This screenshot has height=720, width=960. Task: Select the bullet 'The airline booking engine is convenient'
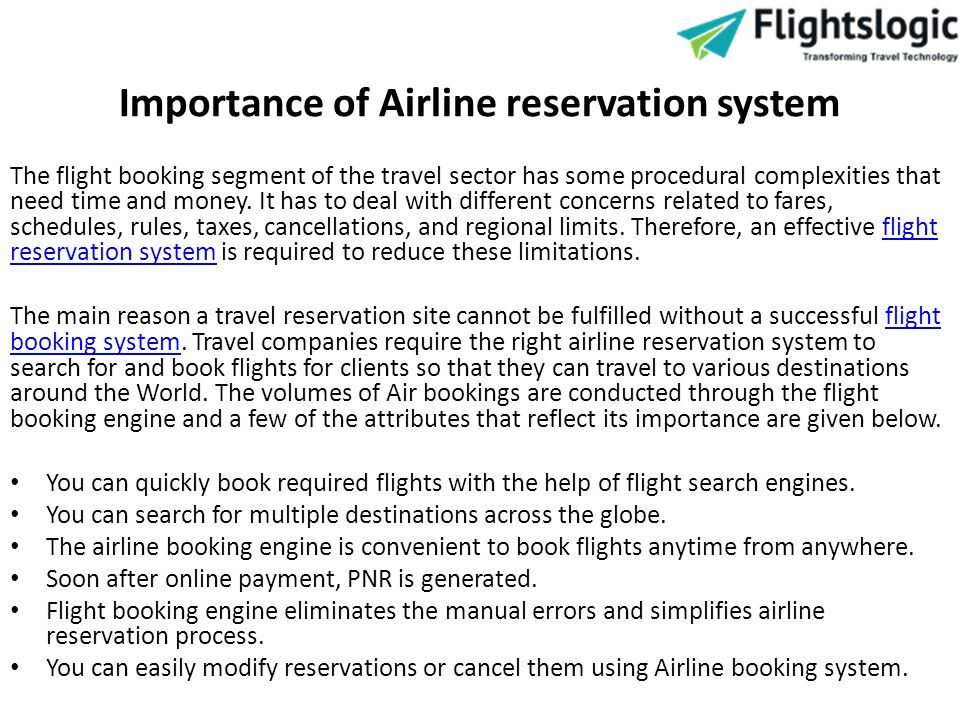(479, 547)
